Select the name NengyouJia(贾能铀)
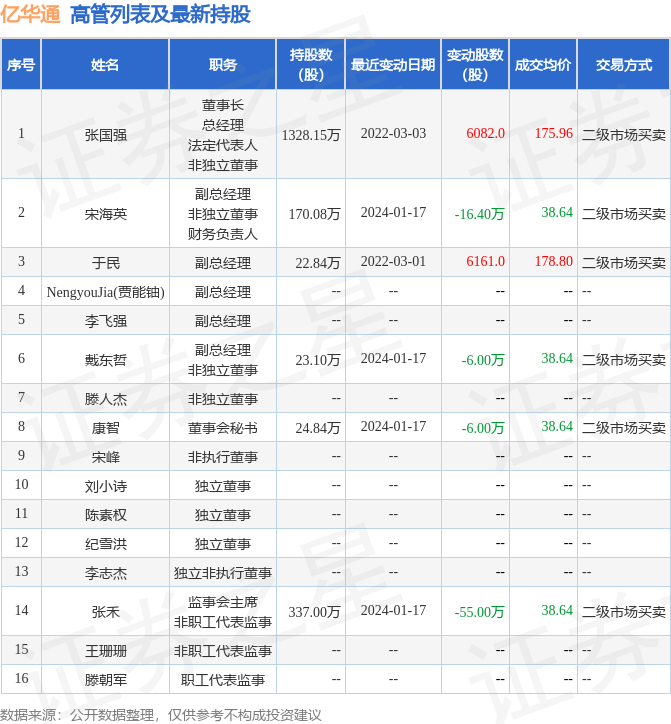 pyautogui.click(x=106, y=292)
